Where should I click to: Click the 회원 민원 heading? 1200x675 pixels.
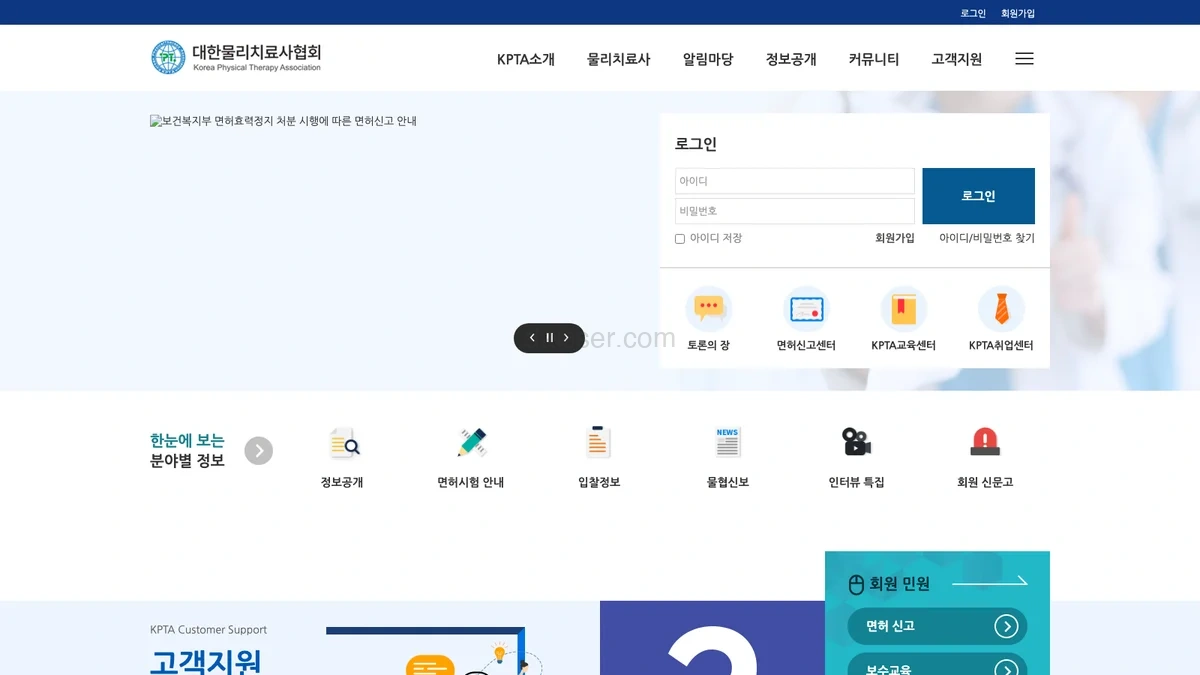pos(900,584)
